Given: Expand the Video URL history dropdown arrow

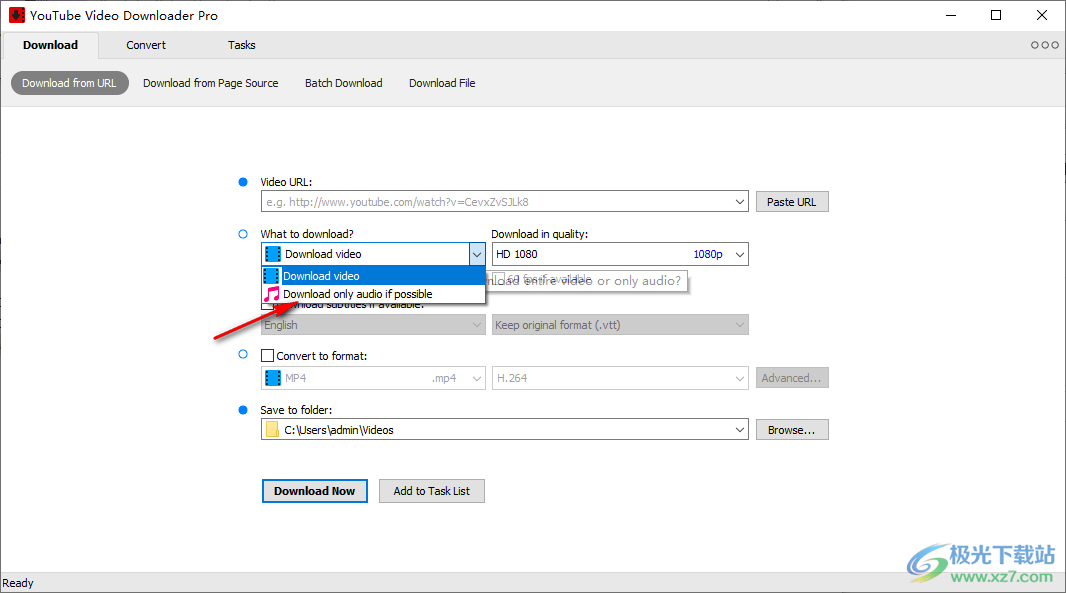Looking at the screenshot, I should [740, 202].
